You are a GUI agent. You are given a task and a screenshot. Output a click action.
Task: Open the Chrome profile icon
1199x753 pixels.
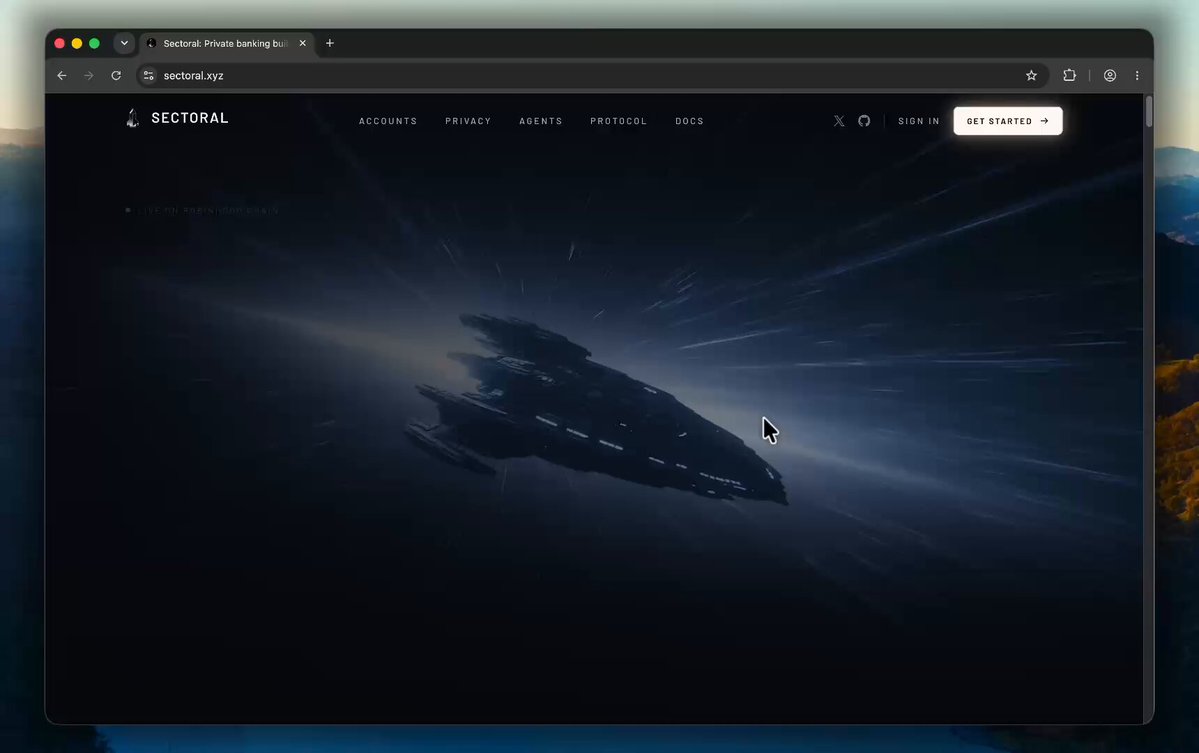point(1110,76)
